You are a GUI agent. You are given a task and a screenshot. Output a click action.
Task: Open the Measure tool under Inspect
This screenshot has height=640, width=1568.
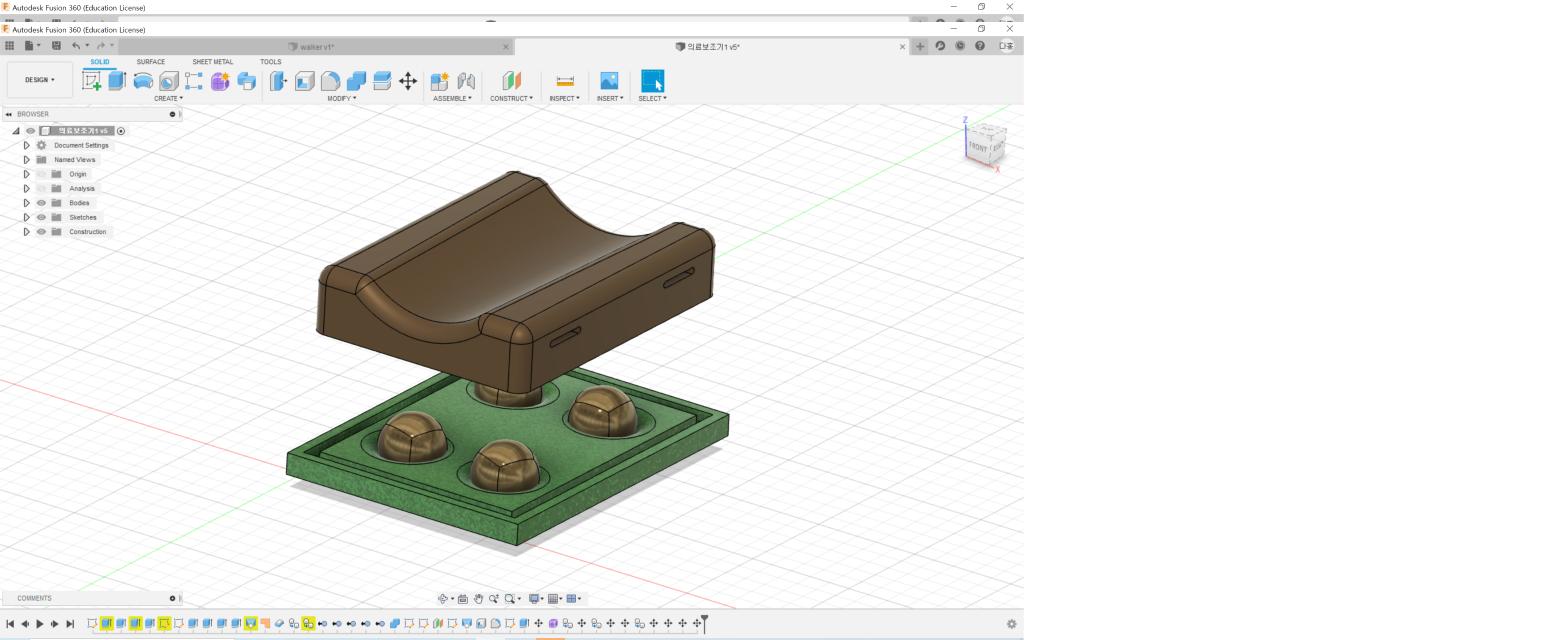[x=565, y=81]
